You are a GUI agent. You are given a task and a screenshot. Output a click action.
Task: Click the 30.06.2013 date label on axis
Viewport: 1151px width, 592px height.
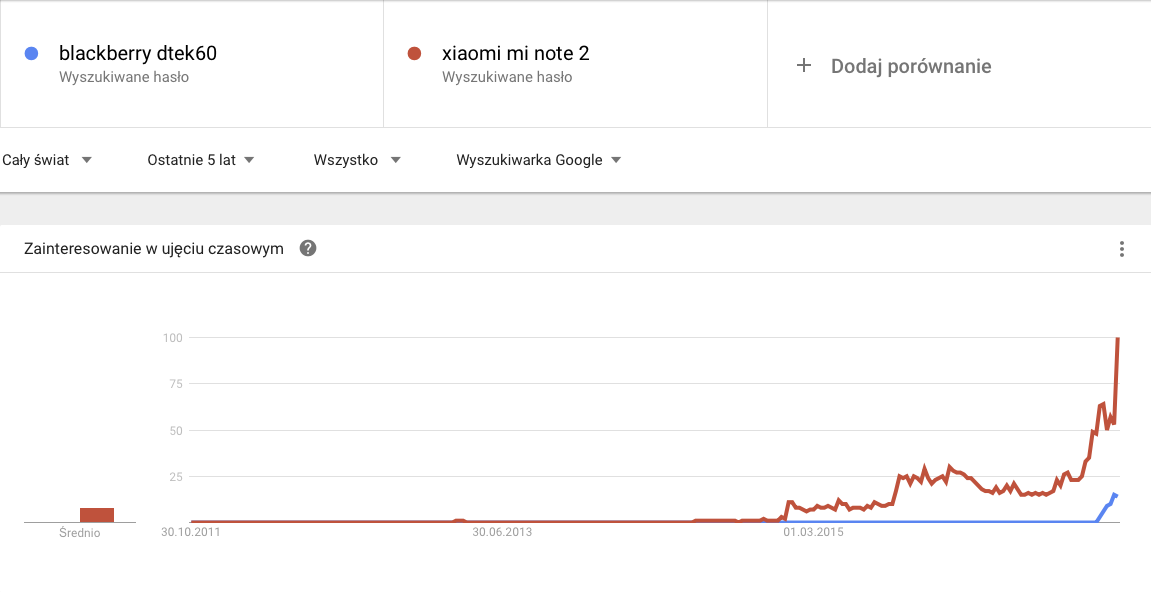pos(502,532)
